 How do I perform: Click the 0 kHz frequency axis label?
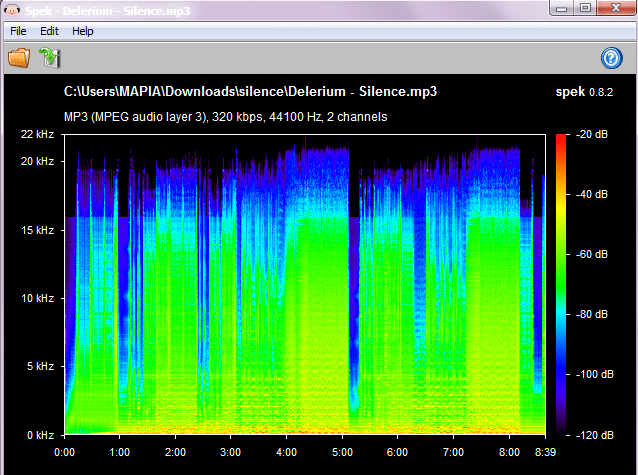(x=40, y=436)
